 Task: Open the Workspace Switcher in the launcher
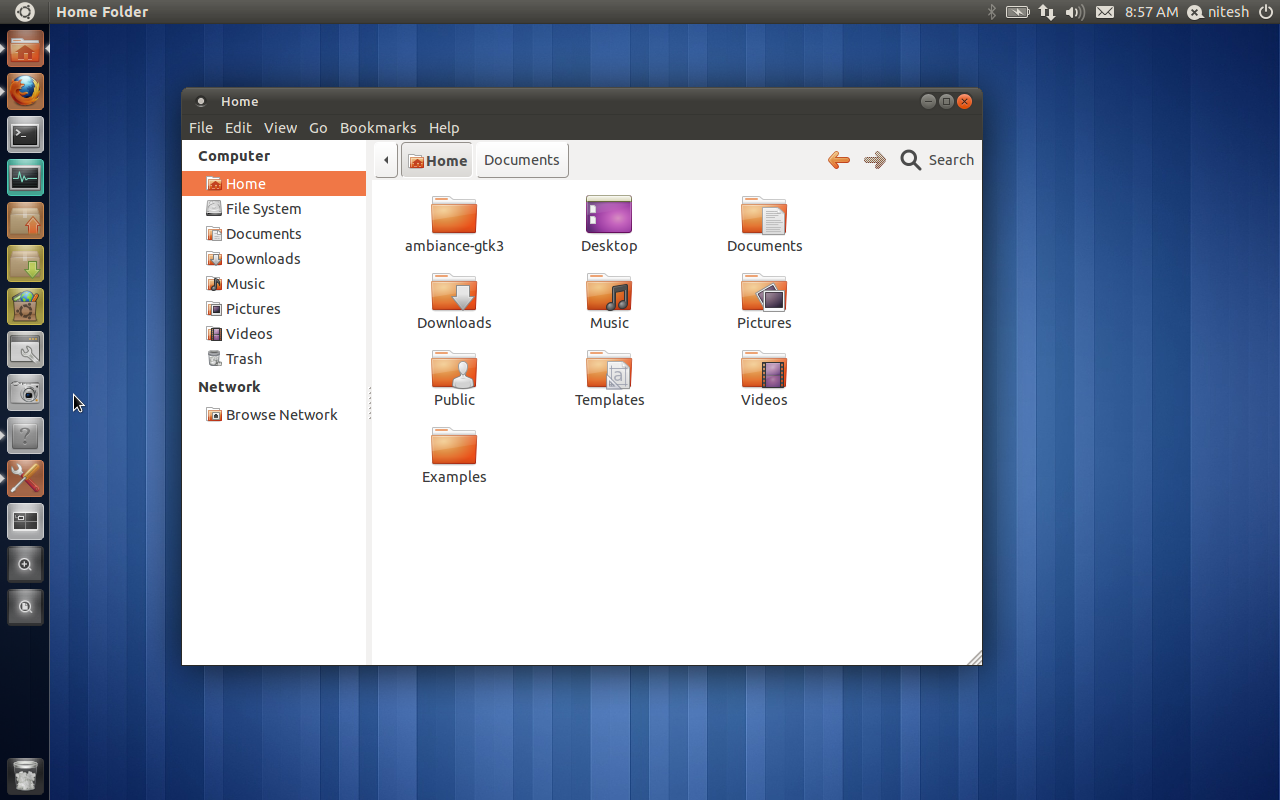pos(24,521)
